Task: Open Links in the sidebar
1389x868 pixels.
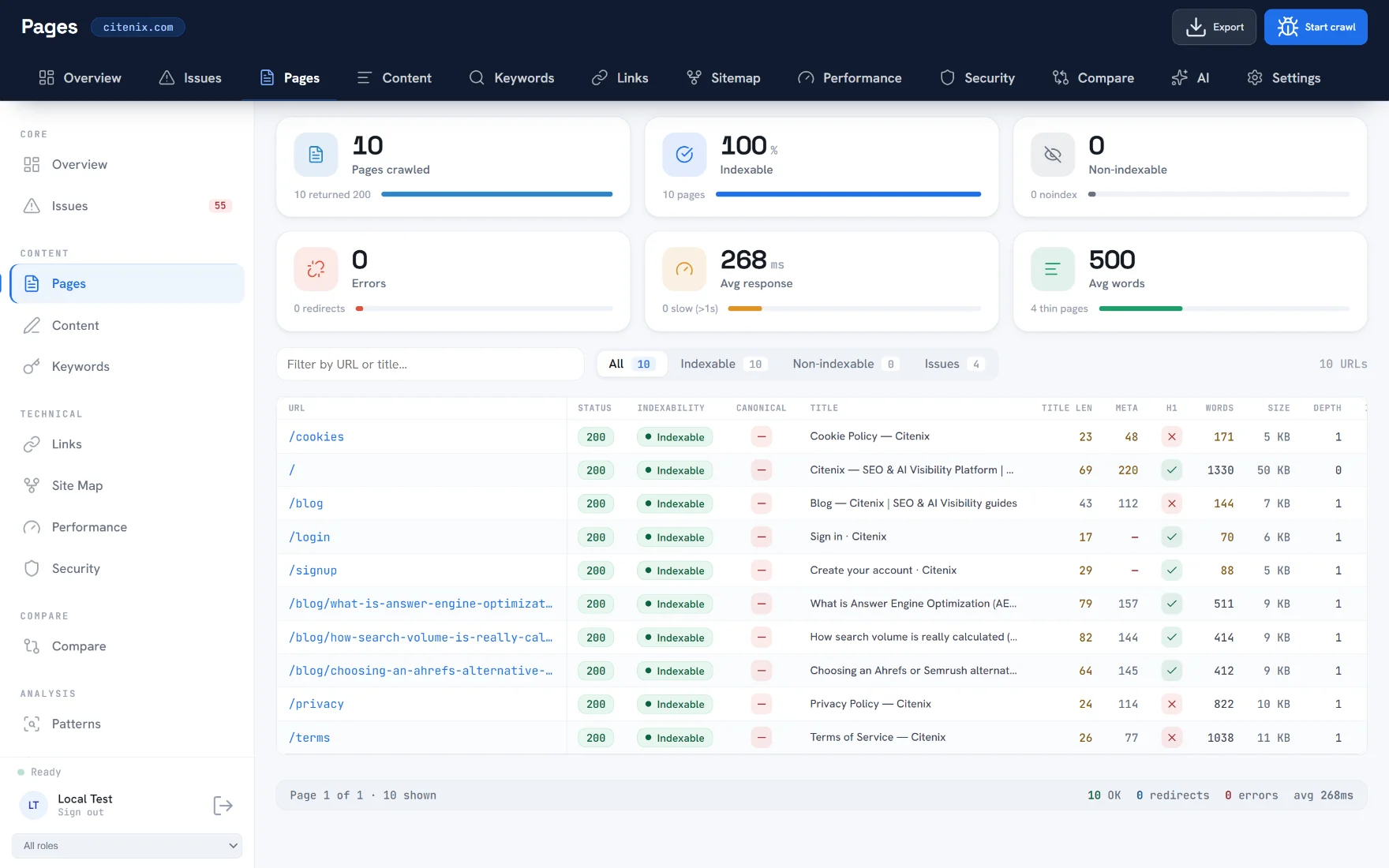Action: (x=127, y=444)
